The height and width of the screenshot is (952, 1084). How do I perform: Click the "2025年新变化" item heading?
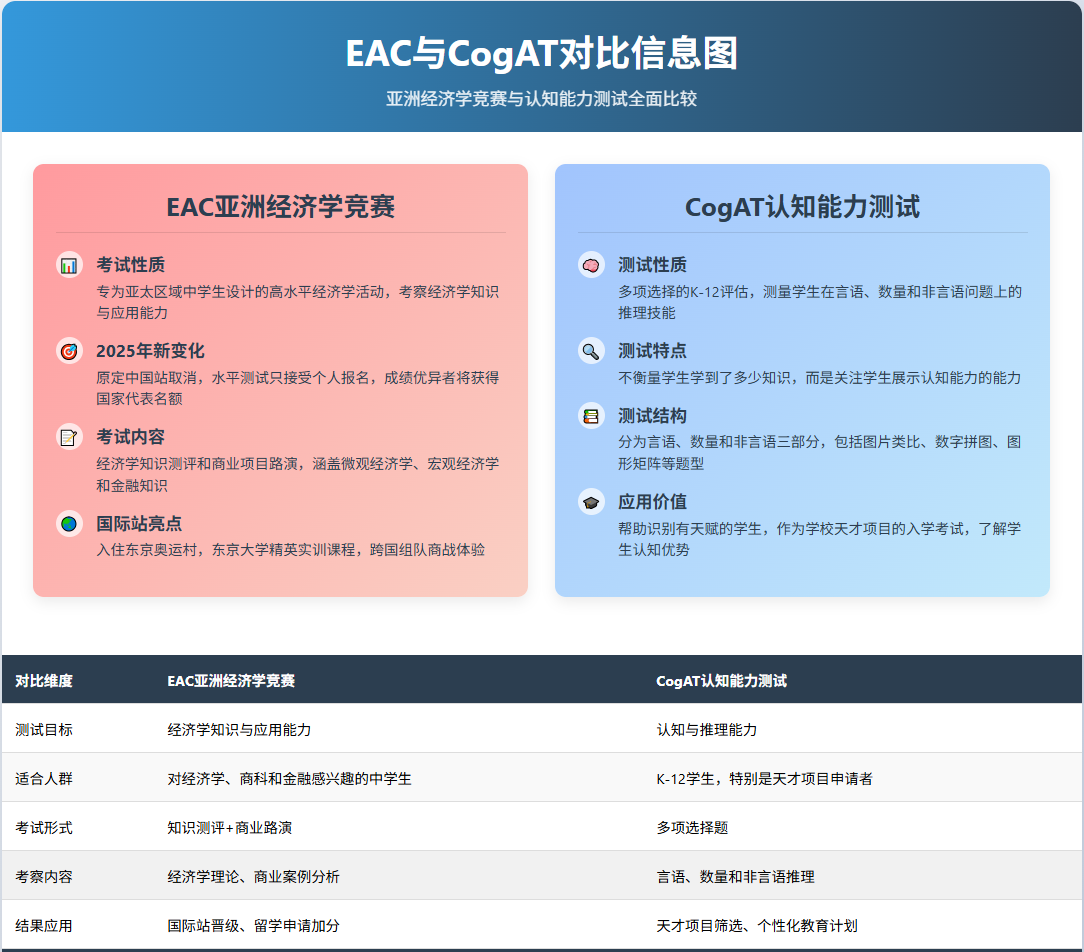pyautogui.click(x=151, y=351)
